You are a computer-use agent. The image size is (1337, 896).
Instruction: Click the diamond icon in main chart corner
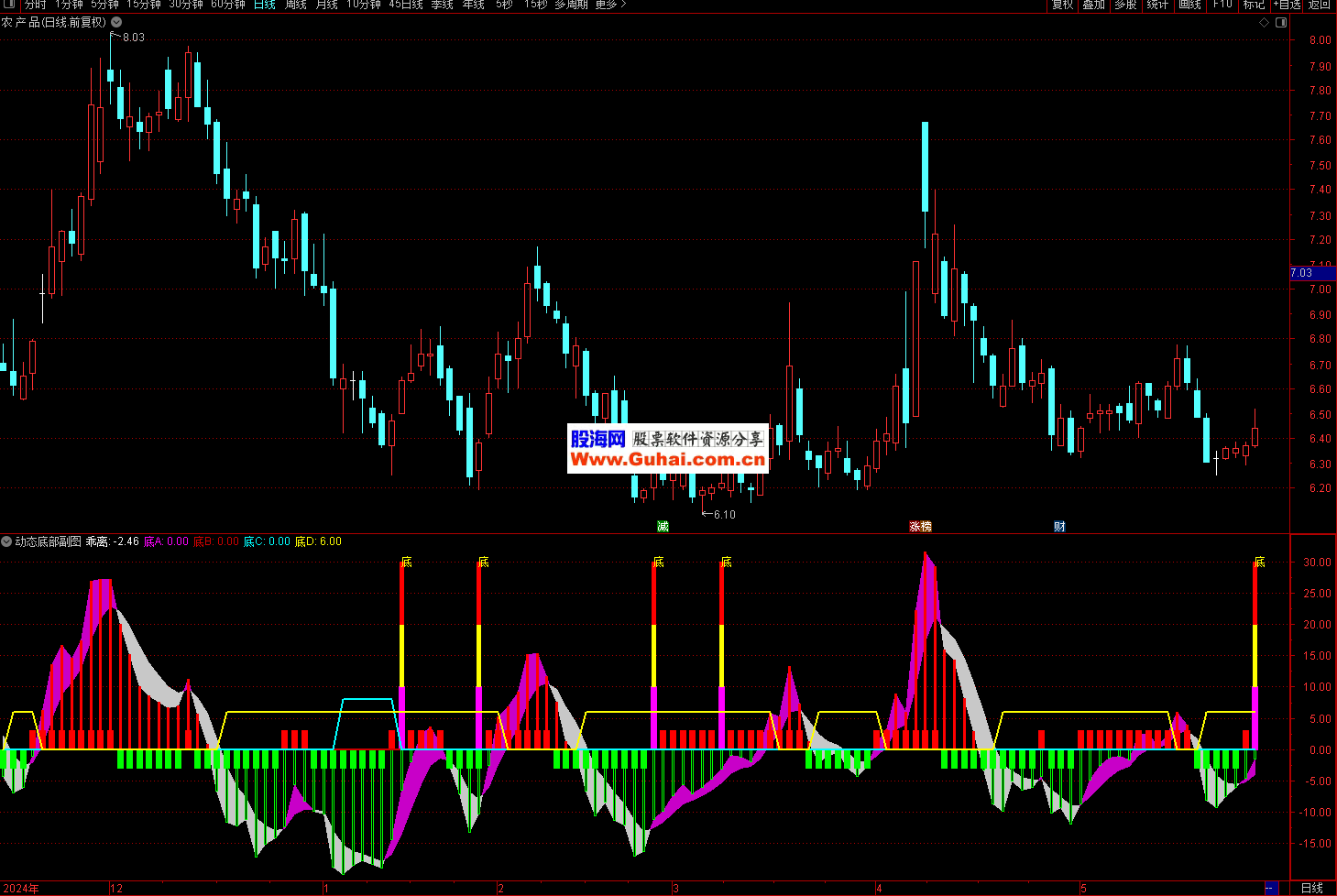pyautogui.click(x=1265, y=22)
